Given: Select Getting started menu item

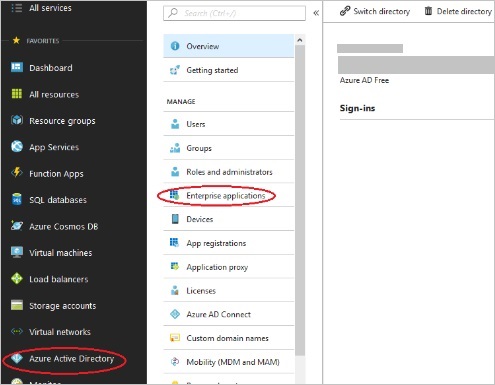Looking at the screenshot, I should [229, 70].
